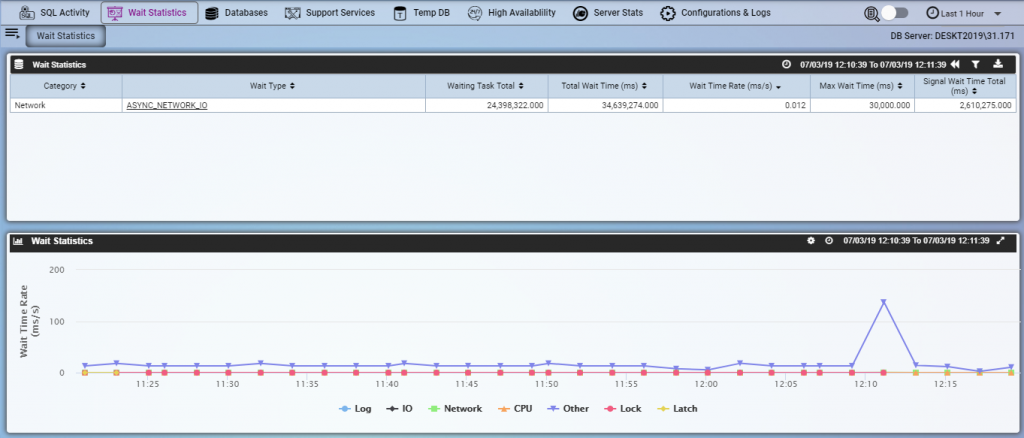
Task: Switch to the Databases tab
Action: click(x=236, y=12)
